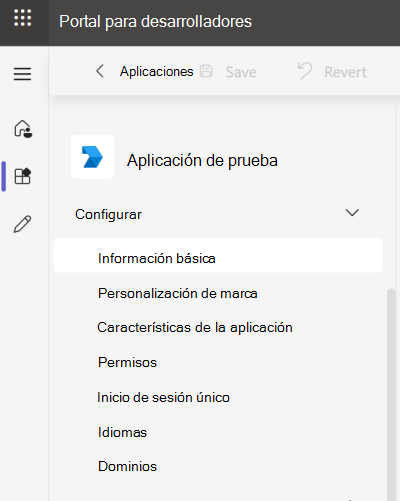Open Inicio de sesión único

163,397
